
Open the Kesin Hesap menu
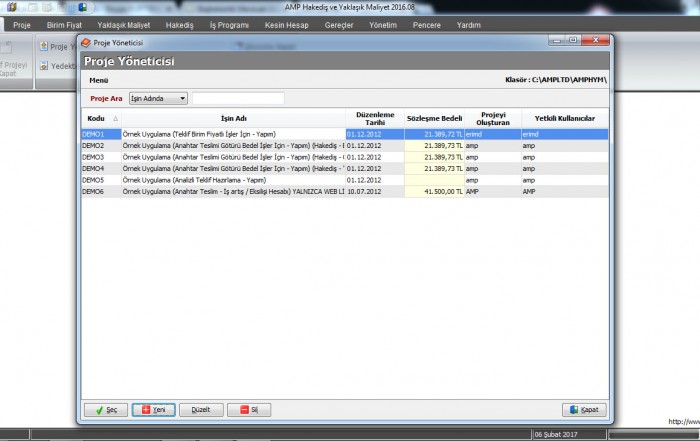click(x=285, y=24)
